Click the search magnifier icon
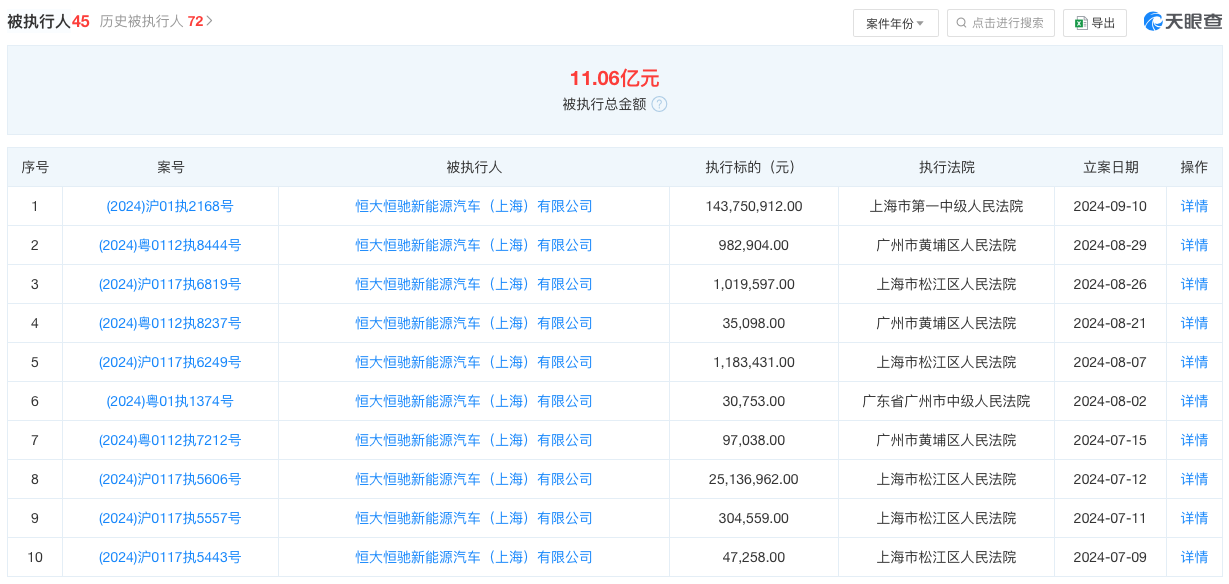The height and width of the screenshot is (584, 1229). 962,23
